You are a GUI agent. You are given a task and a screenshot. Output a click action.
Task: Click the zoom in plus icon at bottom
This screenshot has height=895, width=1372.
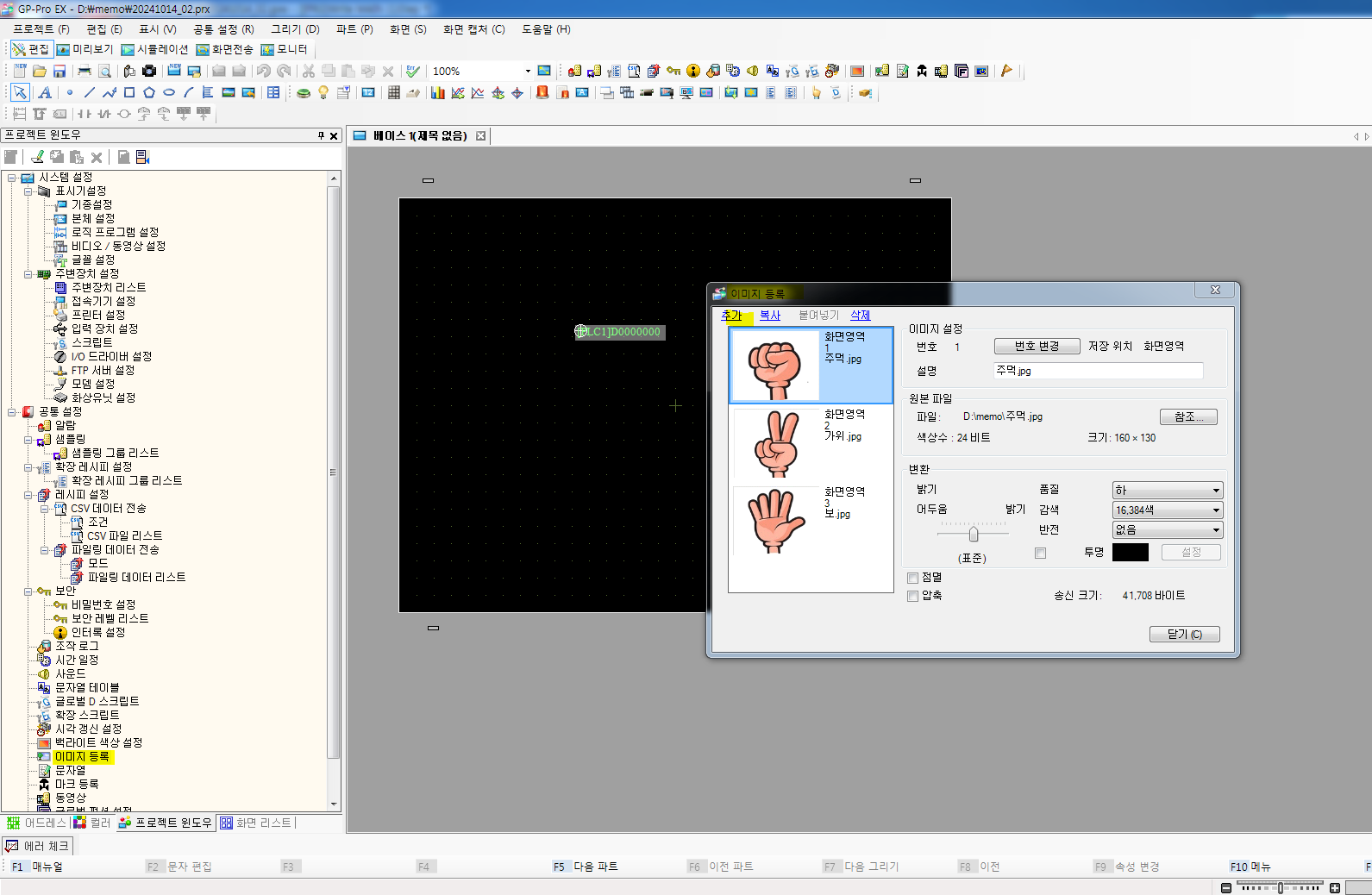(1335, 887)
